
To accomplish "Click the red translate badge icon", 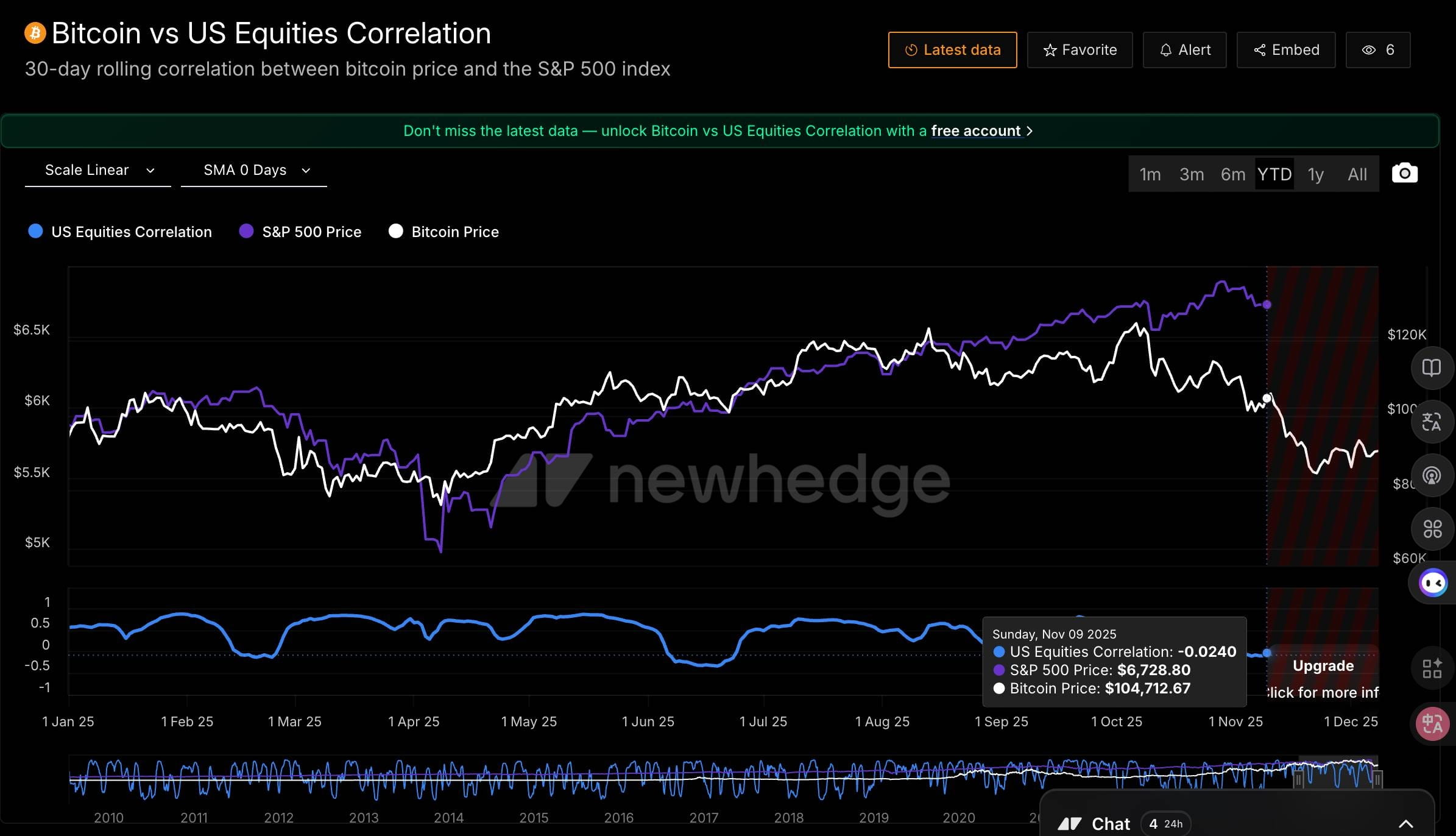I will tap(1432, 724).
